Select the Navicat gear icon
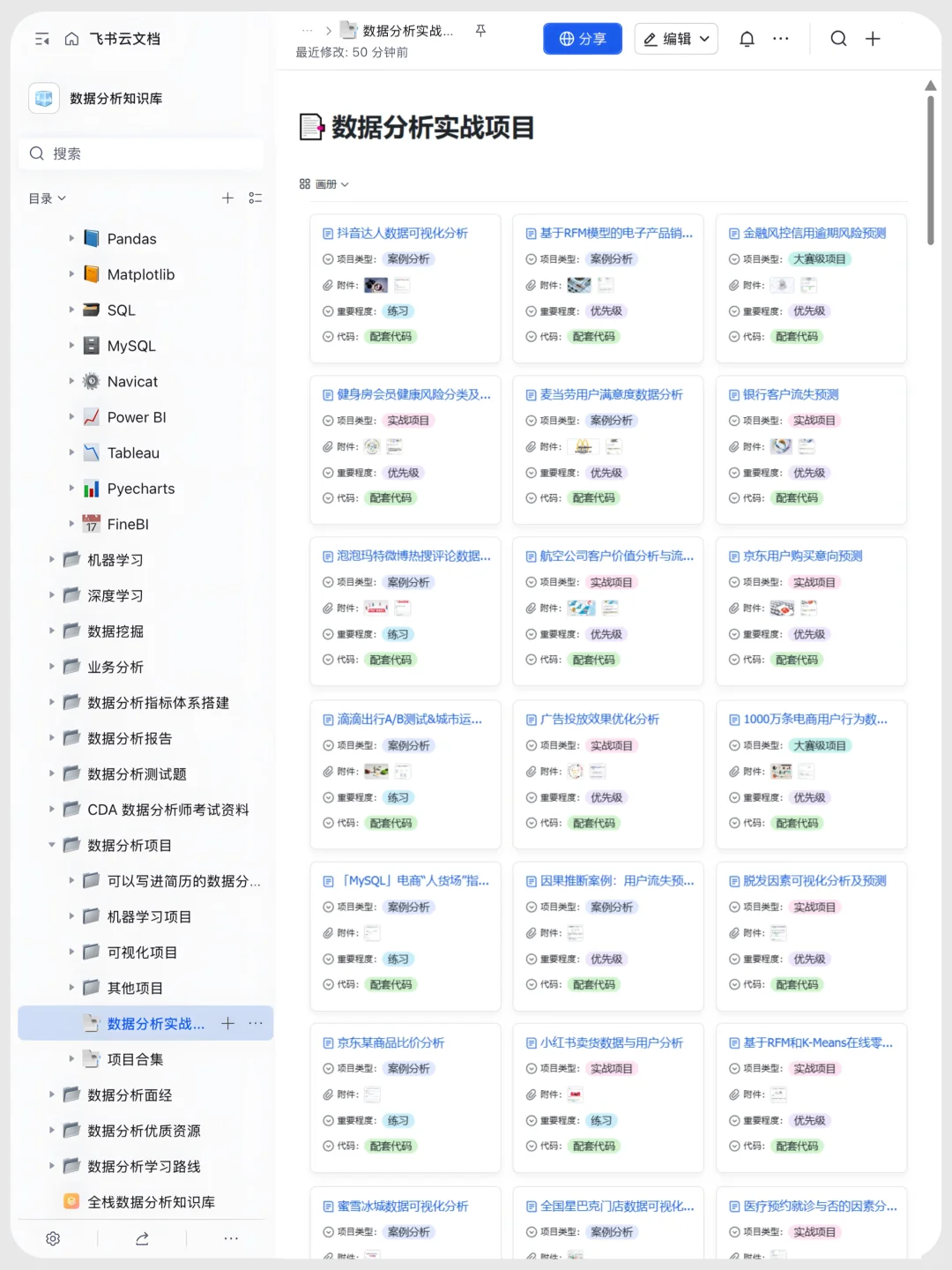 tap(92, 381)
